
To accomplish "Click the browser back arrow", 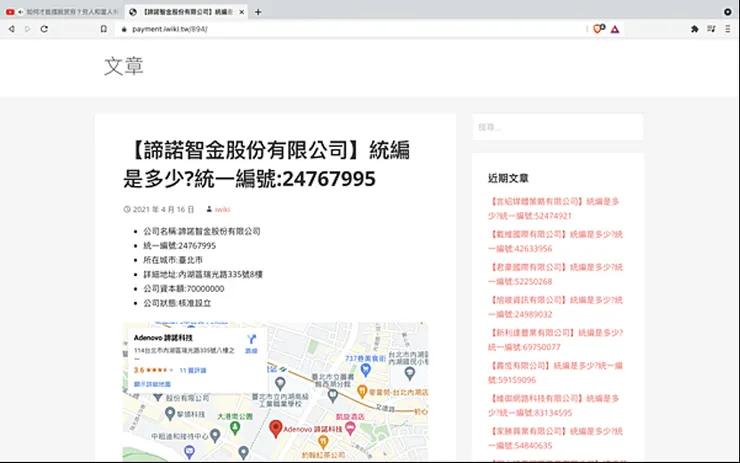I will tap(11, 29).
